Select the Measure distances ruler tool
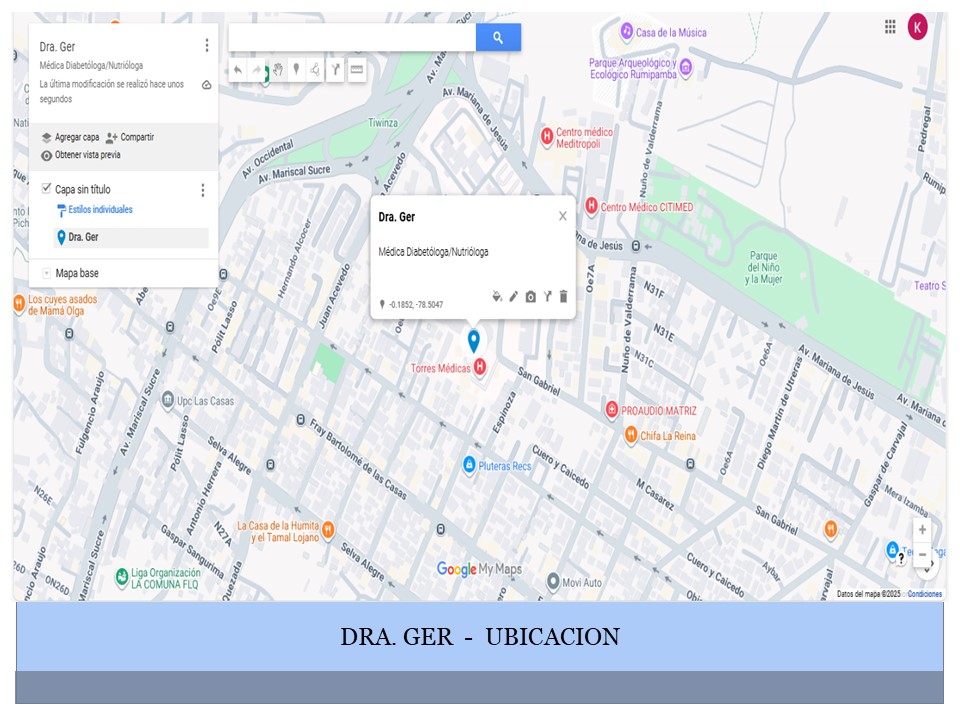Viewport: 960px width, 720px height. pyautogui.click(x=357, y=70)
